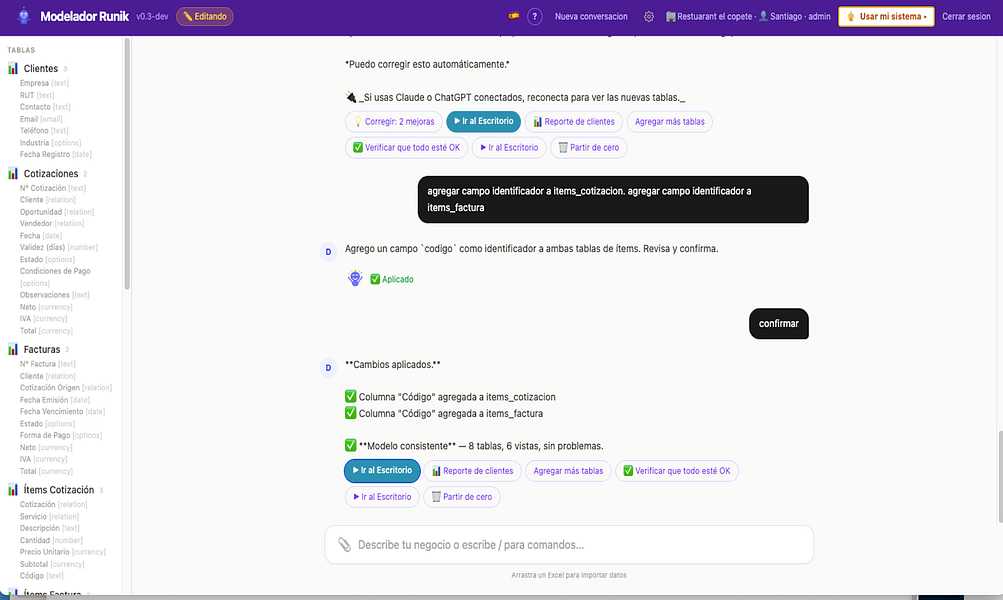Viewport: 1003px width, 600px height.
Task: Toggle the Editando mode badge
Action: [x=205, y=17]
